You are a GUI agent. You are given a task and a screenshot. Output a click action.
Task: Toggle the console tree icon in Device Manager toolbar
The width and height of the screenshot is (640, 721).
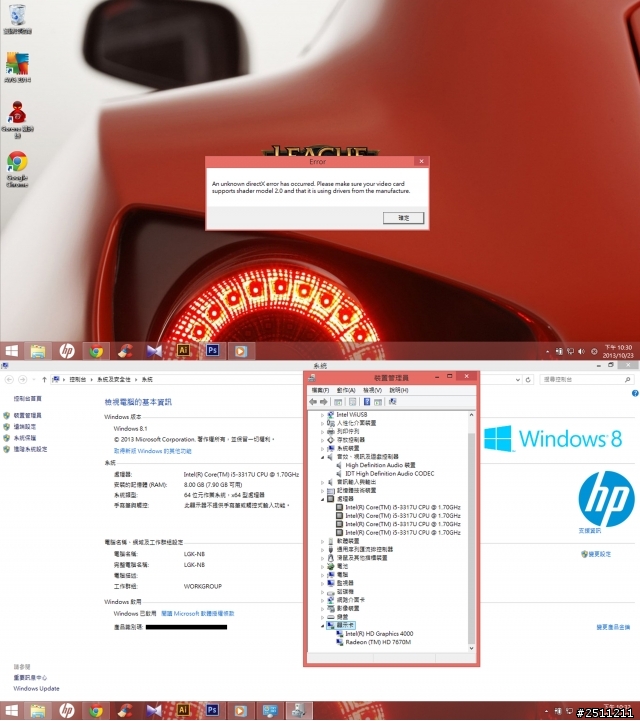(338, 402)
